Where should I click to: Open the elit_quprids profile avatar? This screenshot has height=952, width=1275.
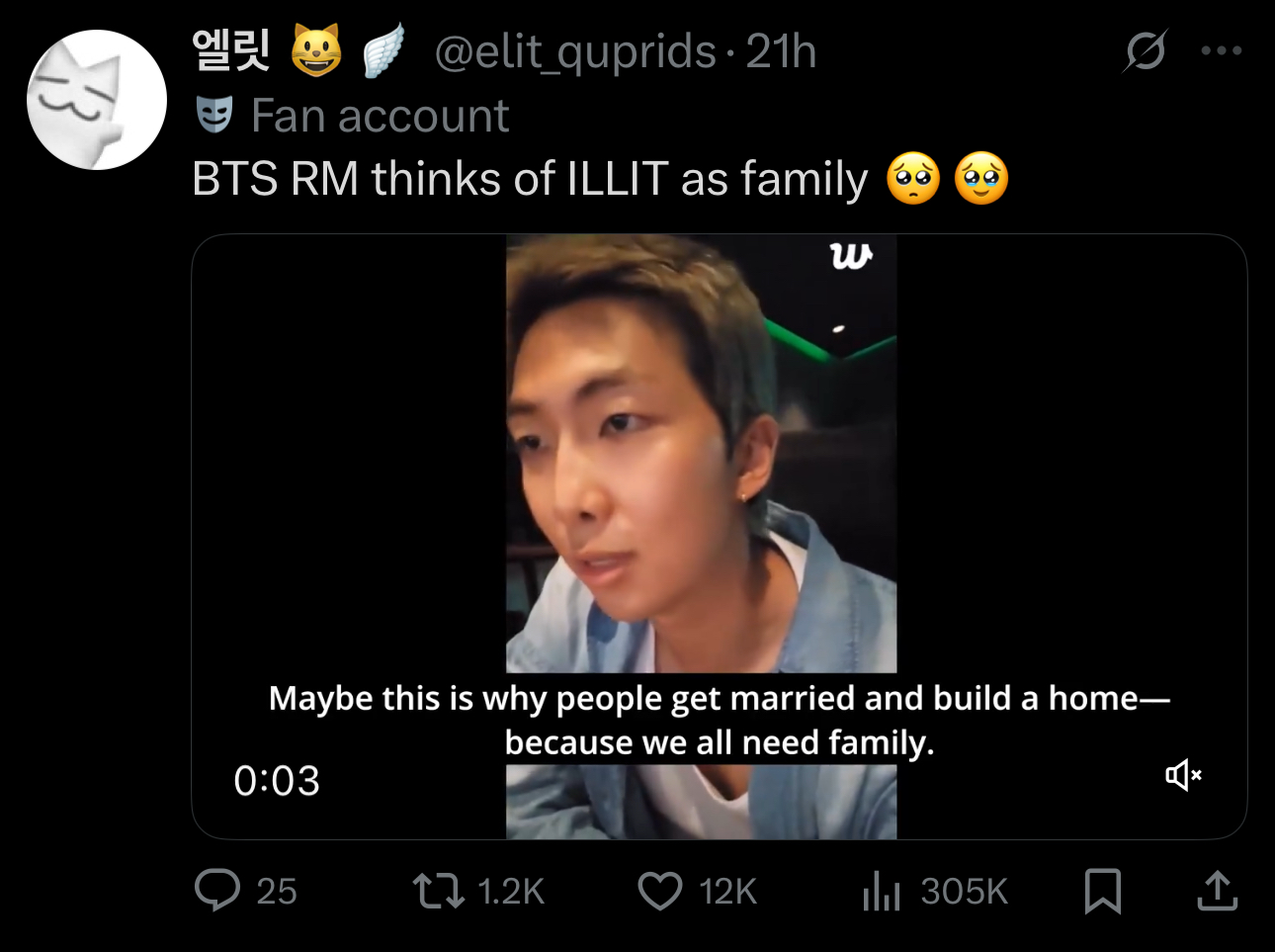pos(96,100)
